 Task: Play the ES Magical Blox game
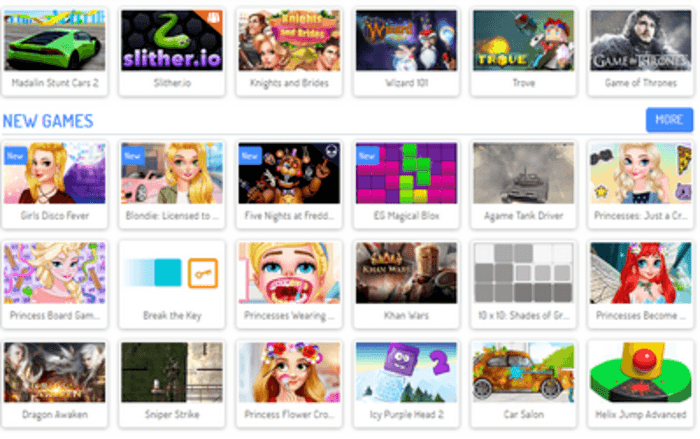406,173
